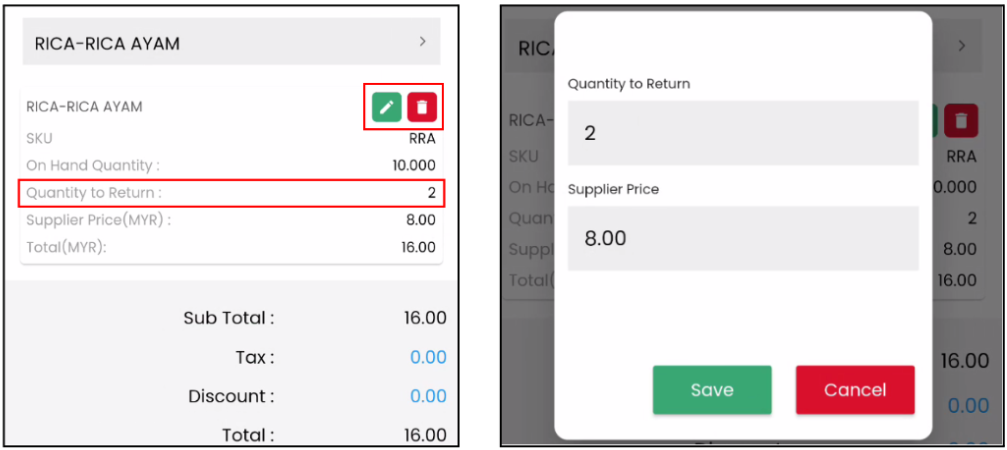Click the Supplier Price(MYR) row label
The width and height of the screenshot is (1007, 450).
click(98, 220)
